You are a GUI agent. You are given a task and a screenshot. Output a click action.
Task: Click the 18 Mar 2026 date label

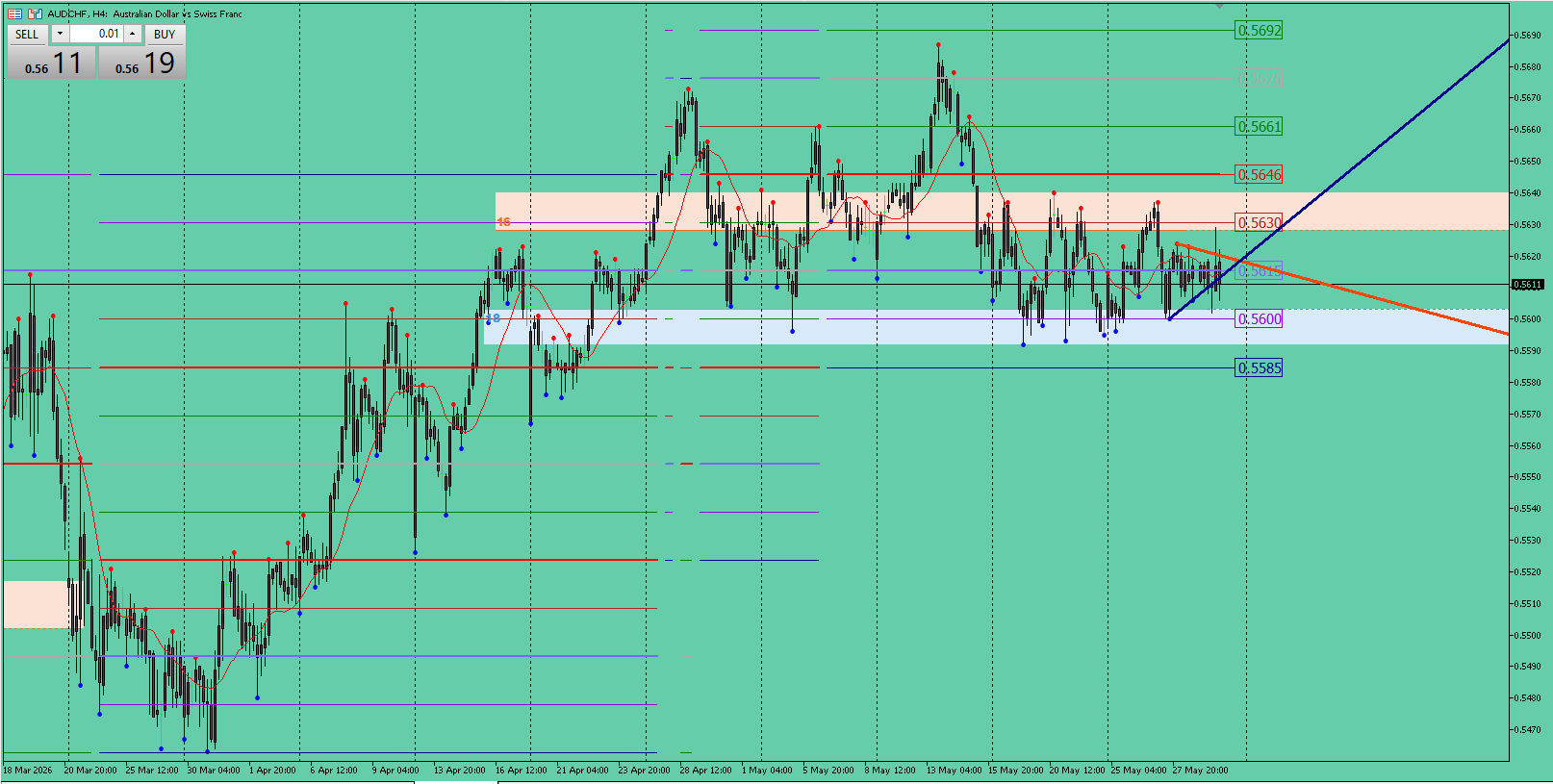pyautogui.click(x=28, y=770)
